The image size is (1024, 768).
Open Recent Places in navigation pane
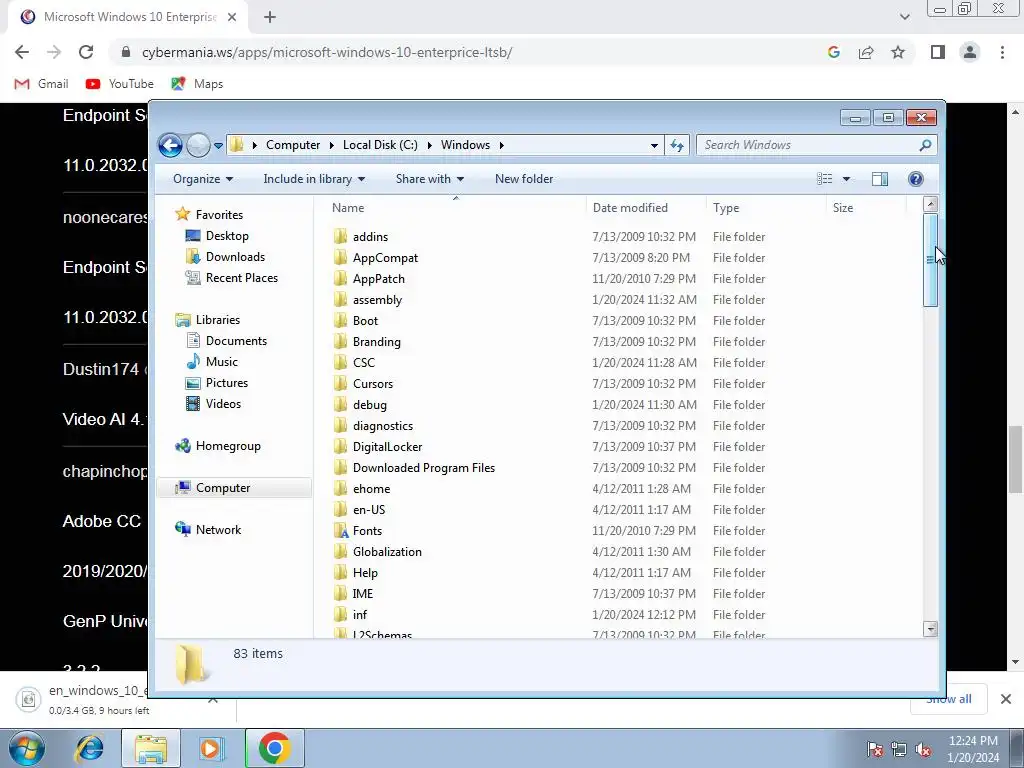tap(242, 278)
